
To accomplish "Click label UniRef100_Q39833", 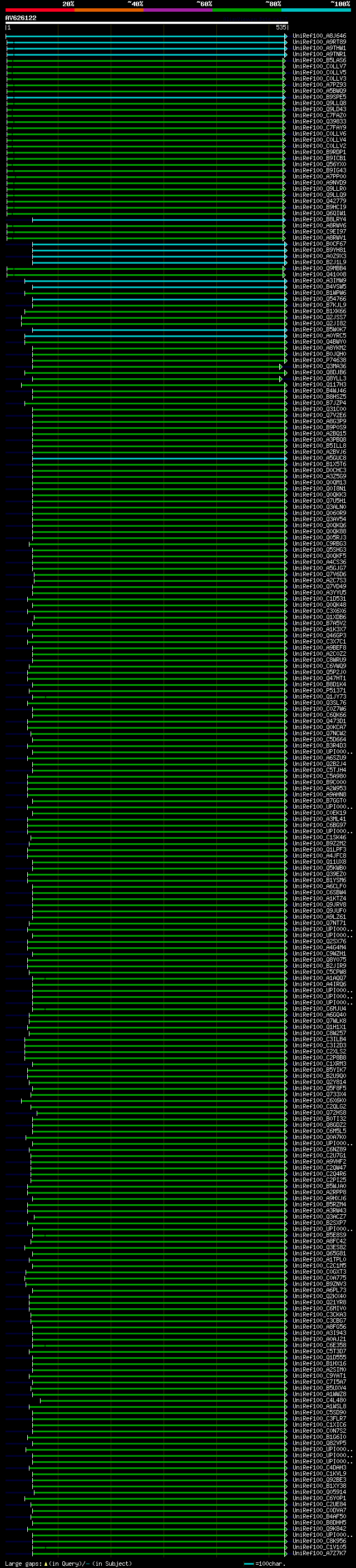I will [319, 122].
